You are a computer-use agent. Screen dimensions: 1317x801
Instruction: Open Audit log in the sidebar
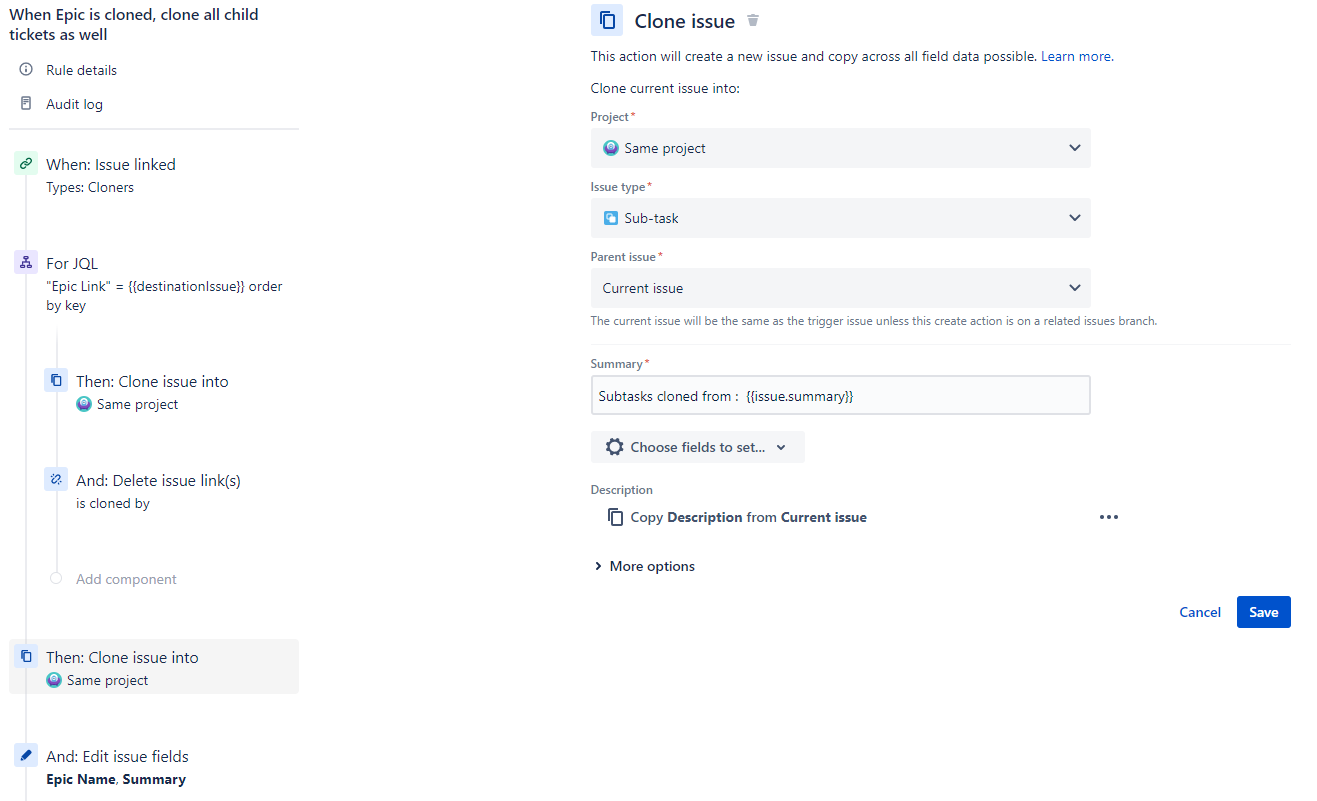point(74,104)
